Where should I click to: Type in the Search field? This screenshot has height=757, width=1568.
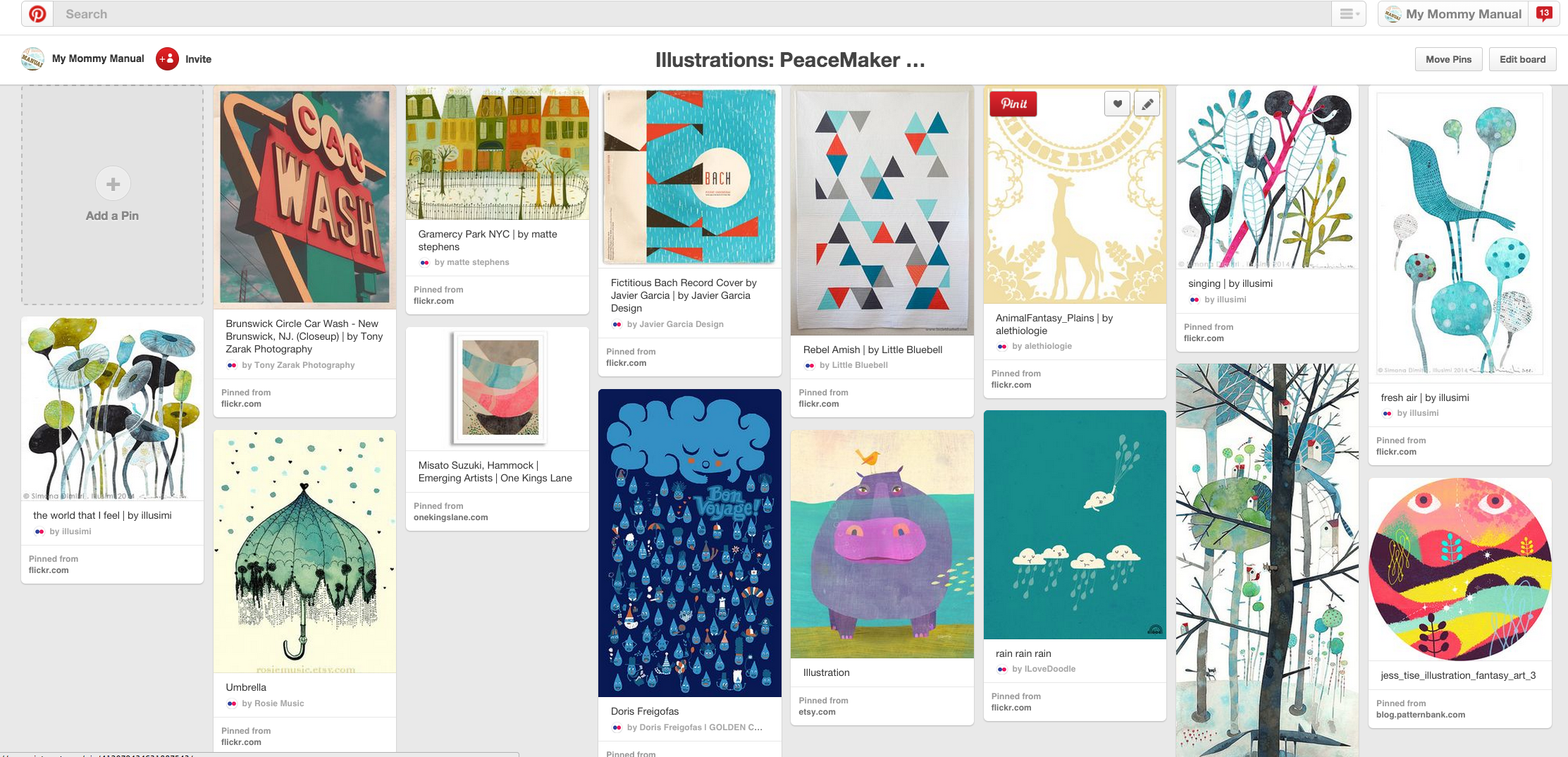pyautogui.click(x=691, y=14)
